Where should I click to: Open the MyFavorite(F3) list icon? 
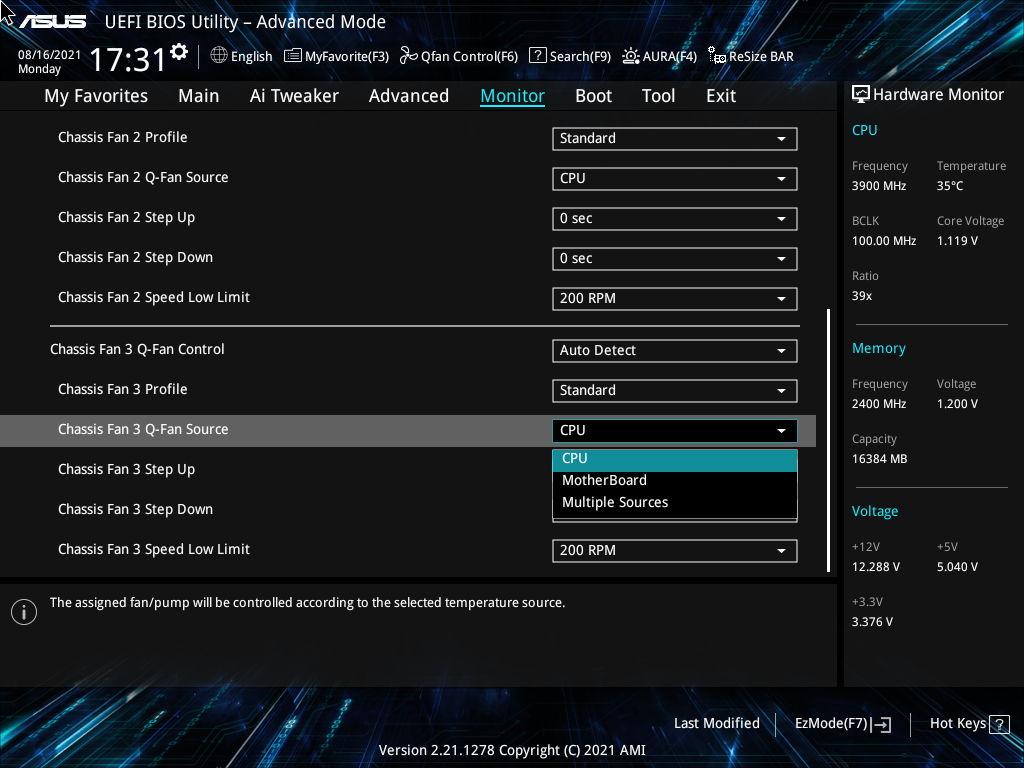click(x=293, y=56)
